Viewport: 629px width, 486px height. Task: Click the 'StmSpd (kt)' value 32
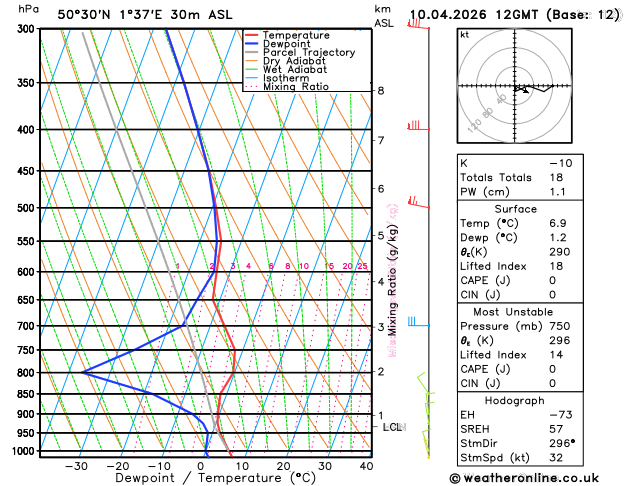tap(556, 458)
